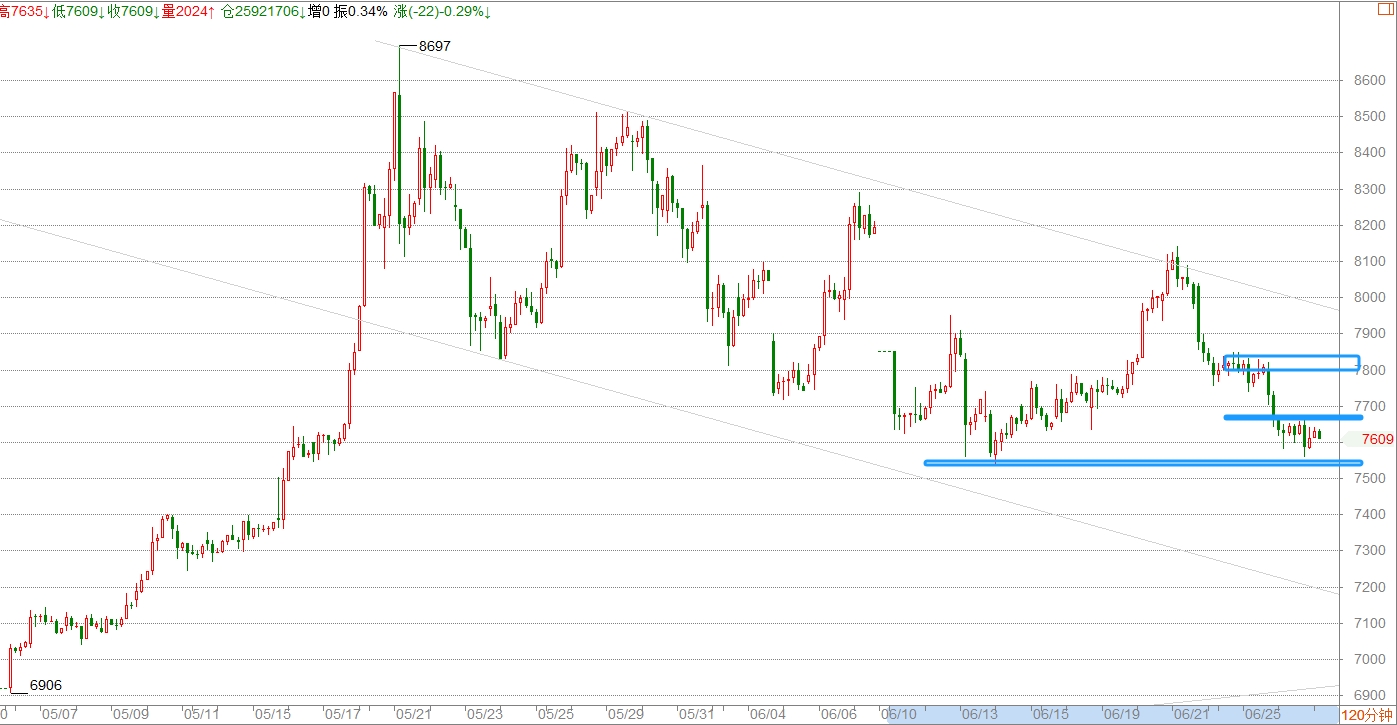Click the 05/23 date on time axis
Image resolution: width=1397 pixels, height=725 pixels.
tap(484, 715)
